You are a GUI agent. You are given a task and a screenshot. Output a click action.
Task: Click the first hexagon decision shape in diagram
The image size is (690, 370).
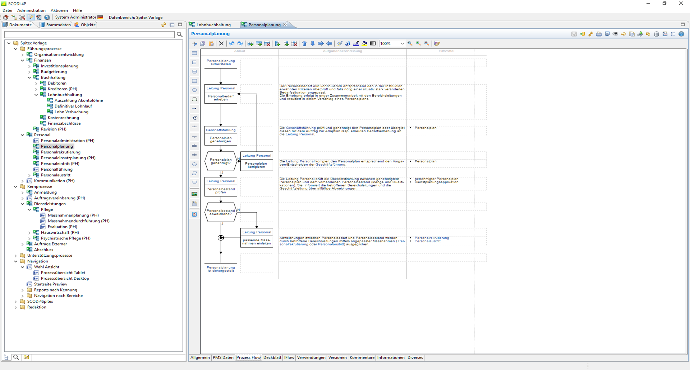221,161
